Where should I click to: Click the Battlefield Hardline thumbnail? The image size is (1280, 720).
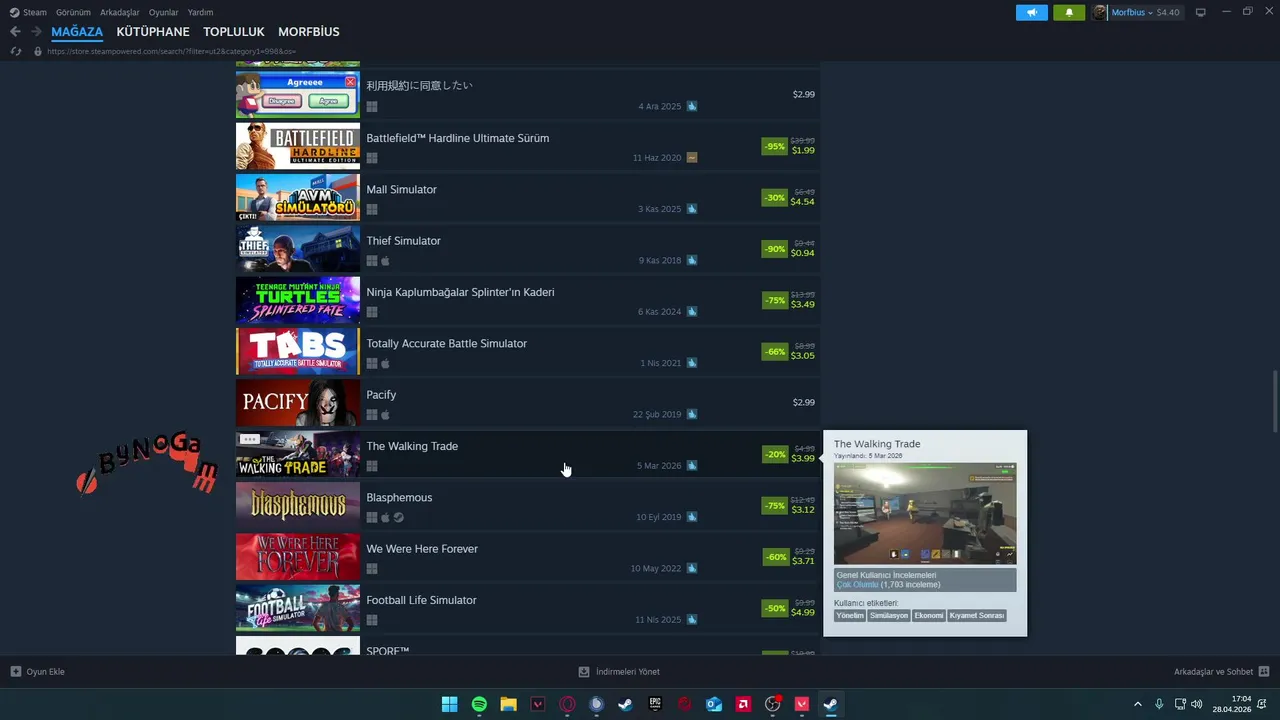298,147
